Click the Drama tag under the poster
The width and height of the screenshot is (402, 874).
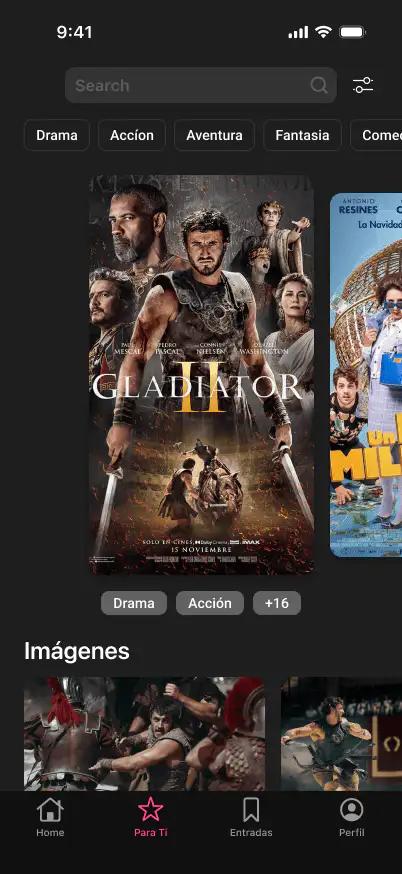pos(134,603)
